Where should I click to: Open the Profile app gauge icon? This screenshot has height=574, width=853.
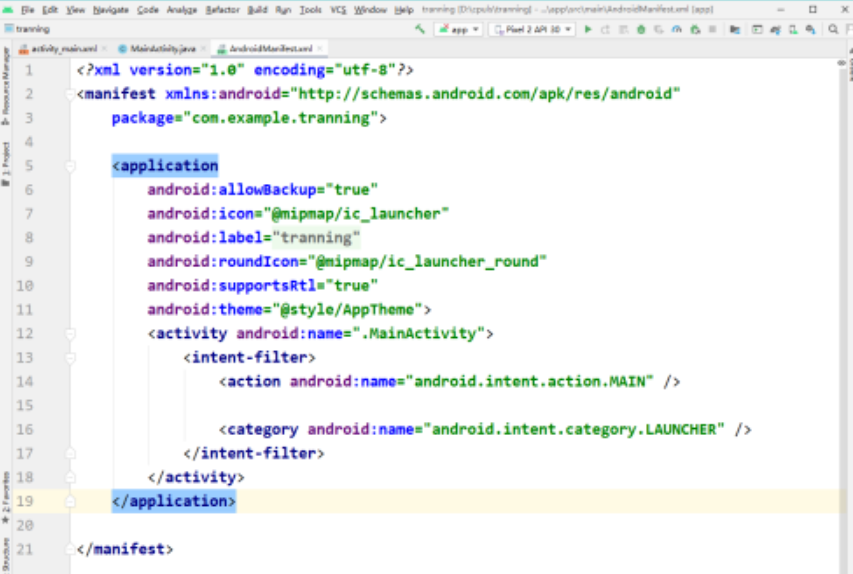pyautogui.click(x=676, y=29)
